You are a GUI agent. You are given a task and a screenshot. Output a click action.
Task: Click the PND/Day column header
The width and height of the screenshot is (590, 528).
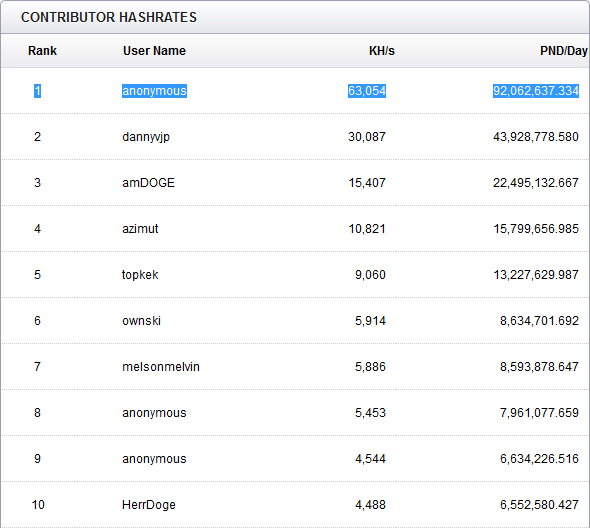pos(564,51)
